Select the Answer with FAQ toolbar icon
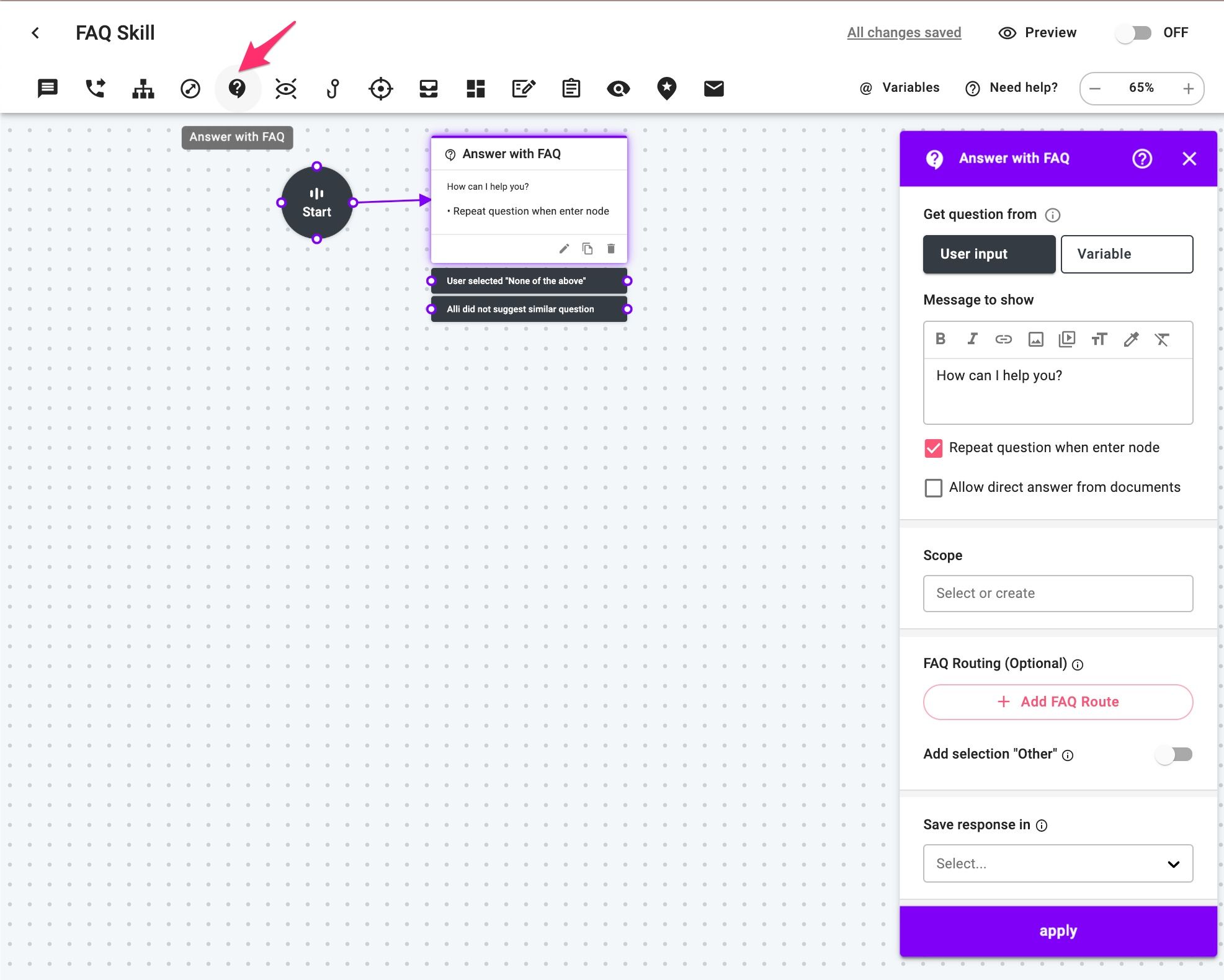The width and height of the screenshot is (1224, 980). pos(238,88)
